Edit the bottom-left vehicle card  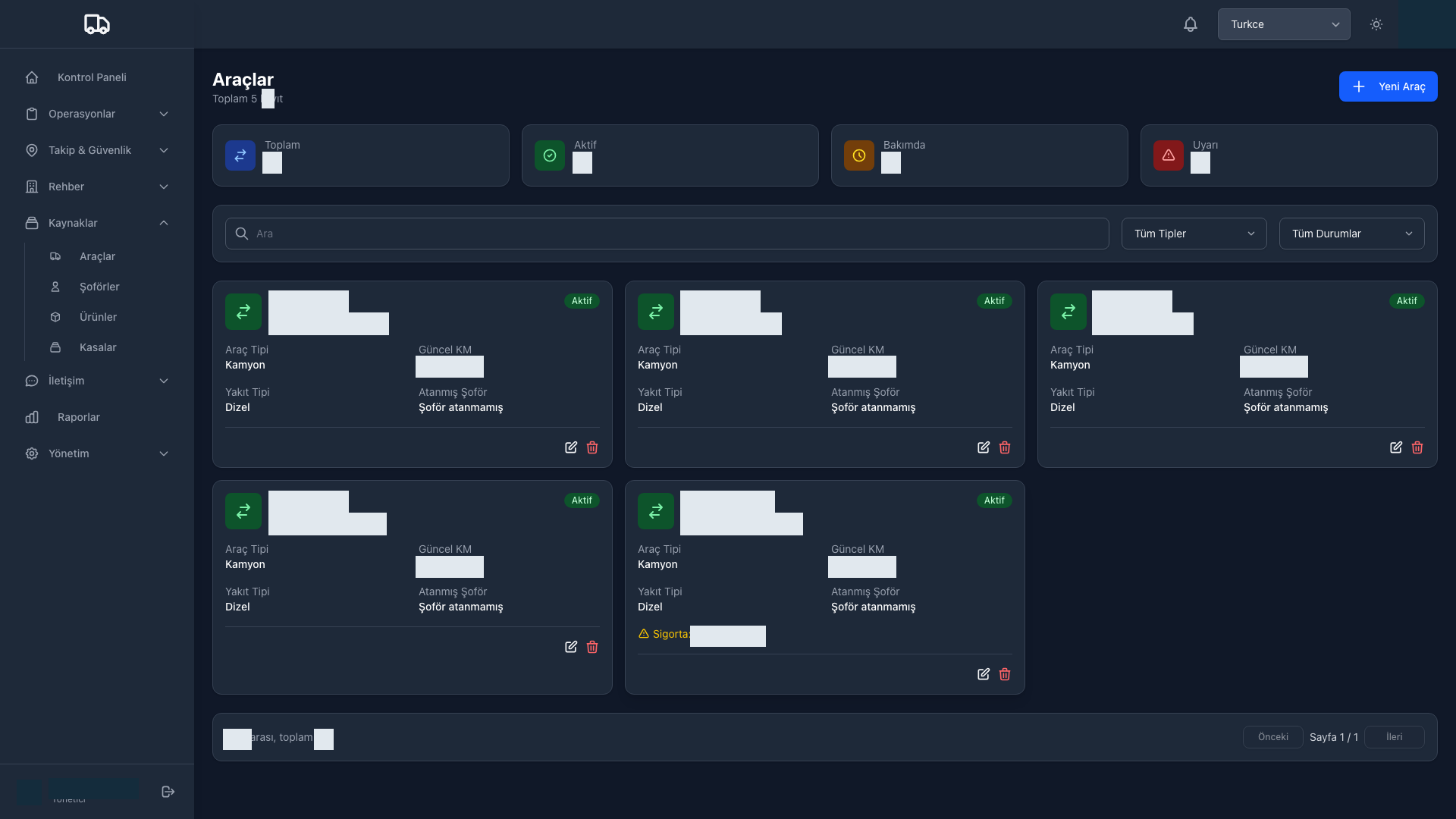click(571, 647)
